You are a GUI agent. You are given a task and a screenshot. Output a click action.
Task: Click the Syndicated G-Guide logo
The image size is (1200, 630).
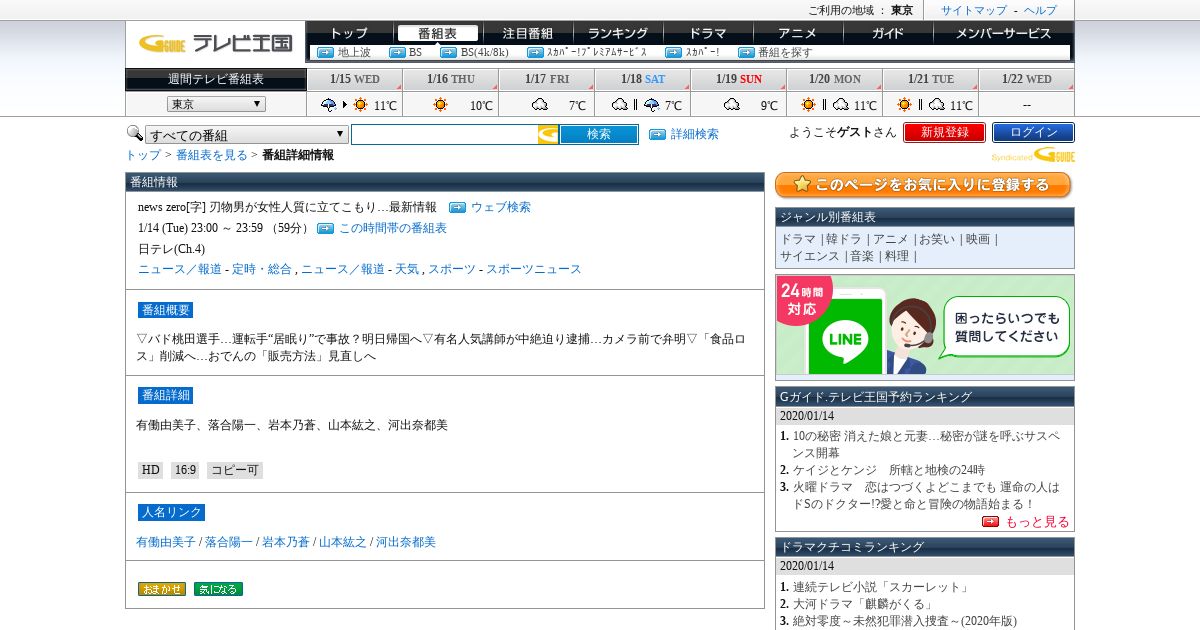coord(1033,155)
